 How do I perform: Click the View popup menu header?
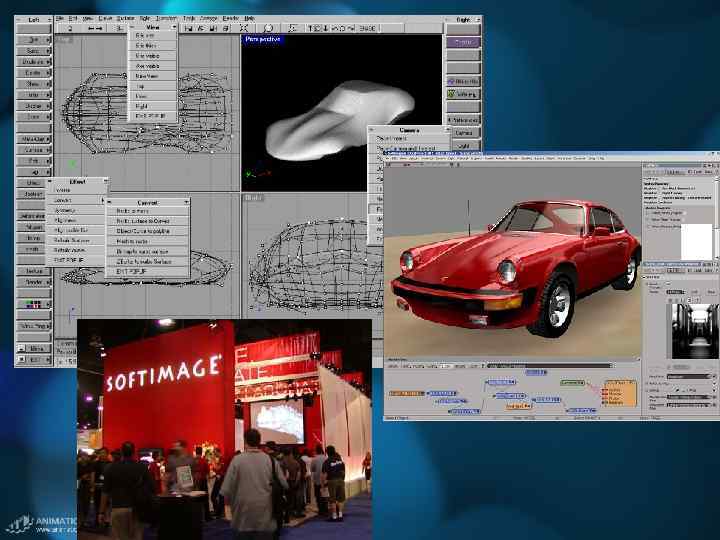tap(152, 28)
